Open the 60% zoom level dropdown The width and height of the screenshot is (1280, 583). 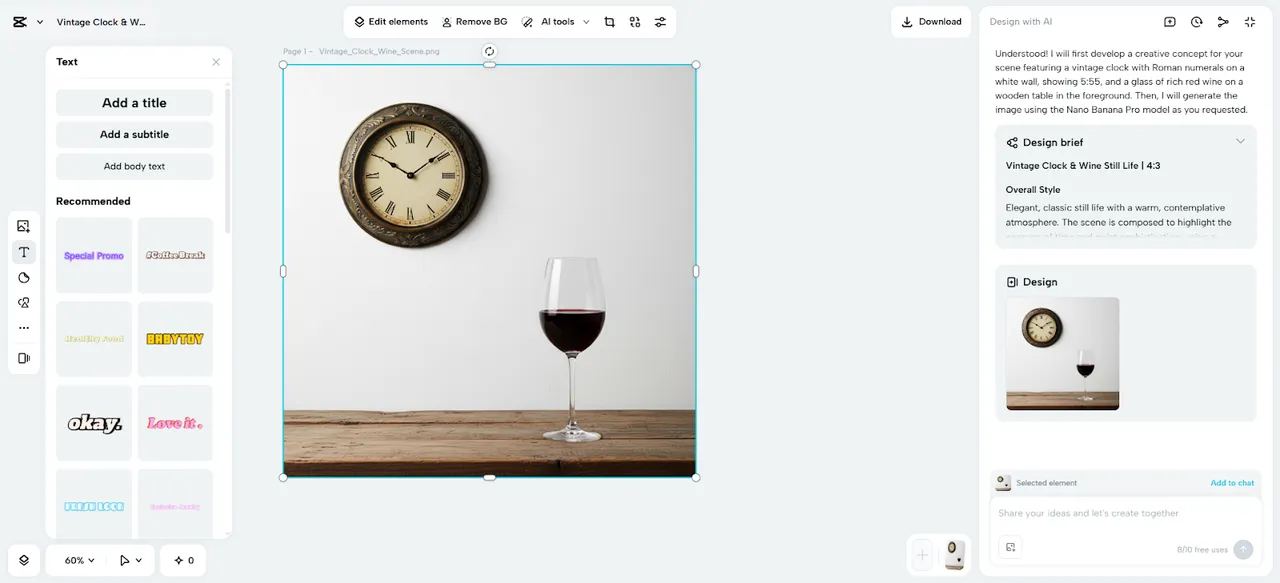[80, 560]
